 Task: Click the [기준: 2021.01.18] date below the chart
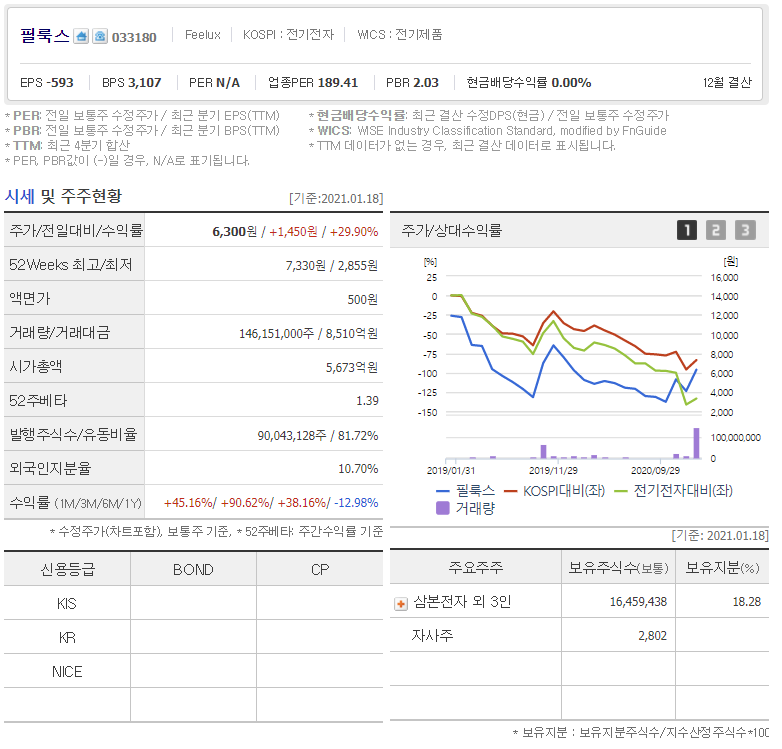click(720, 536)
